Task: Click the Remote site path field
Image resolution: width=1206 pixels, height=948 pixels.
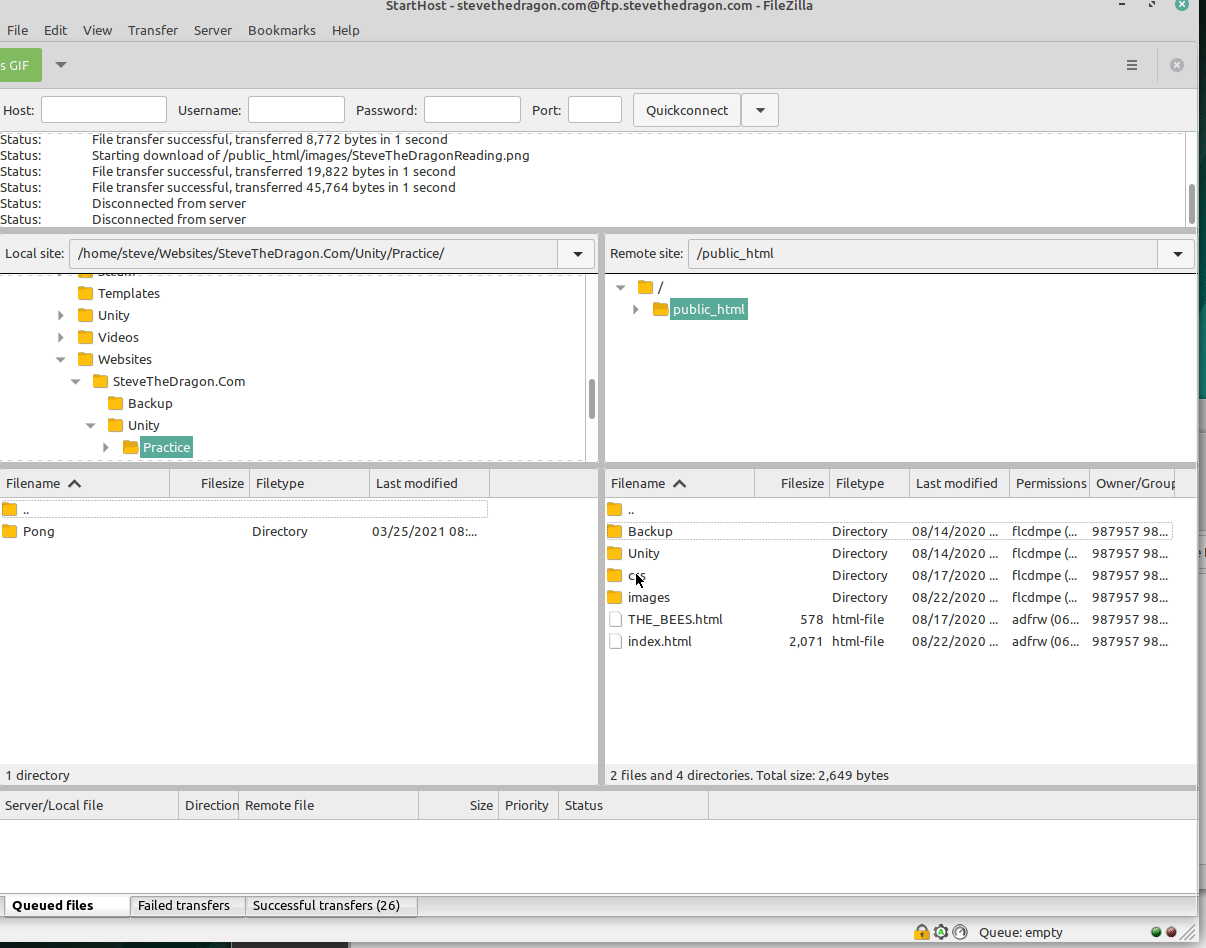Action: (924, 253)
